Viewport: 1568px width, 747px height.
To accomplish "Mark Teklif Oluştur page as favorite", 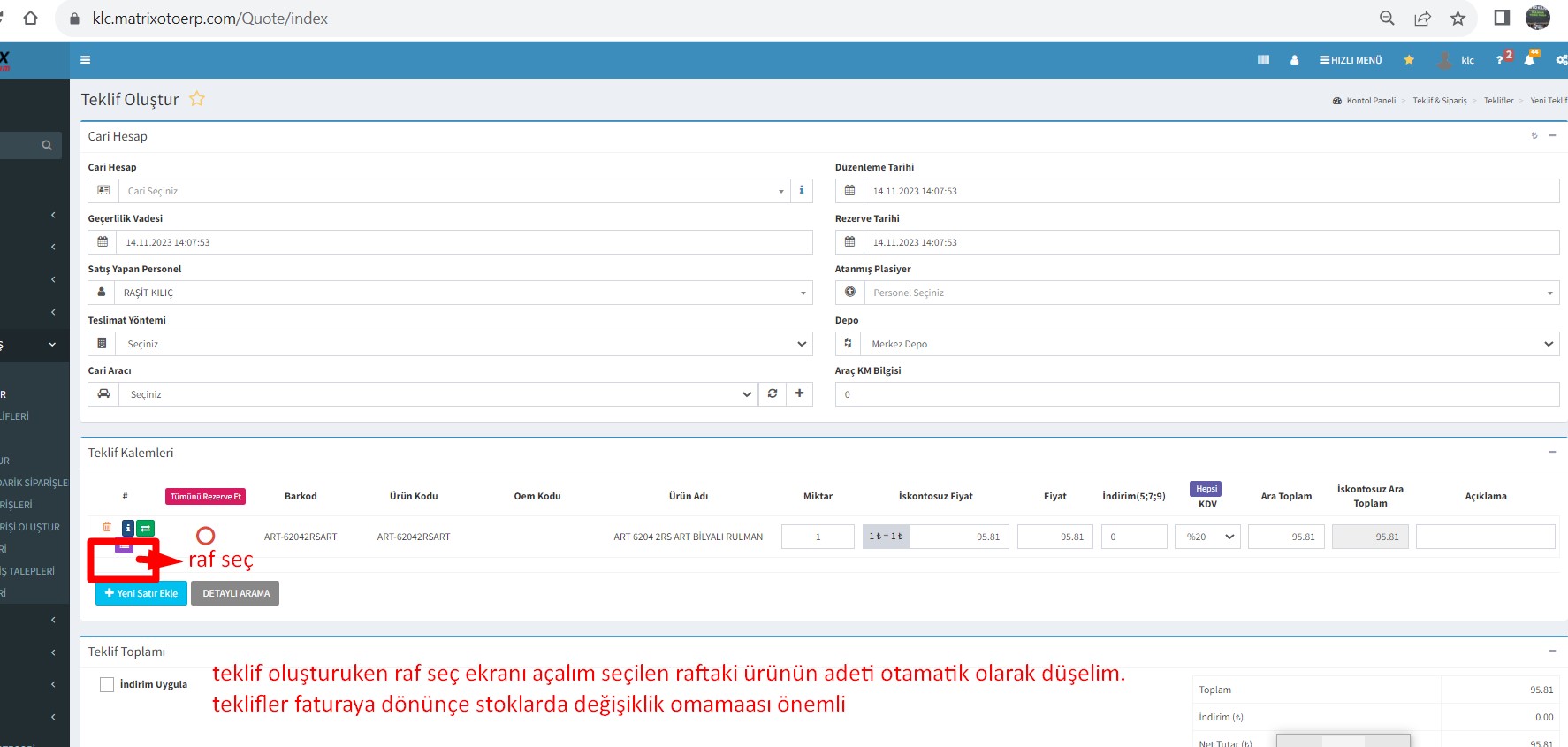I will pos(197,99).
